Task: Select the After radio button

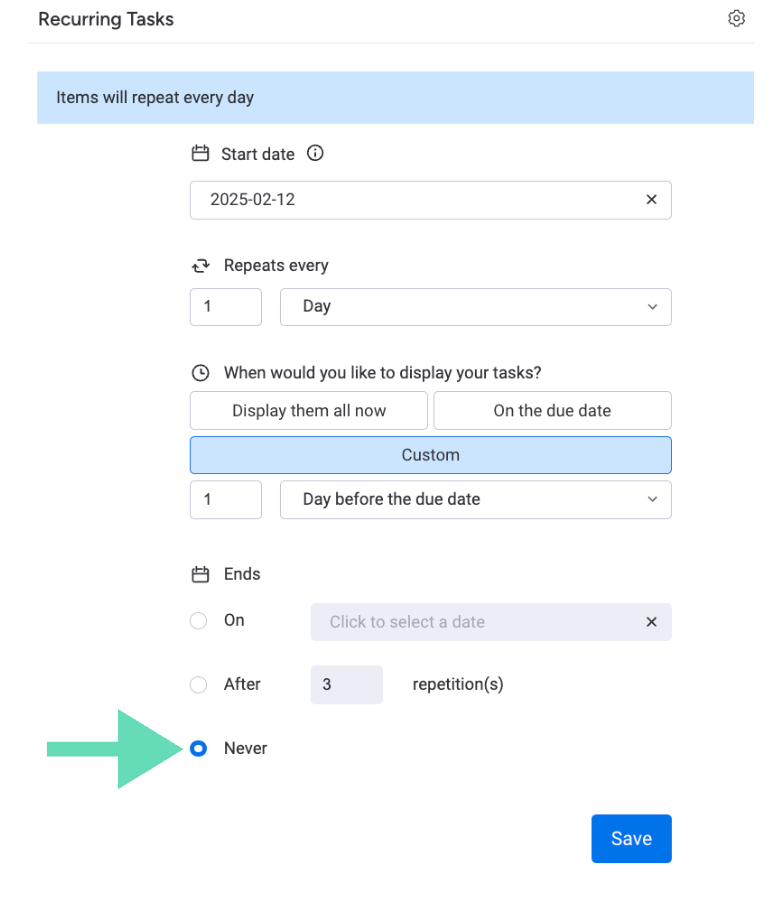Action: click(x=198, y=684)
